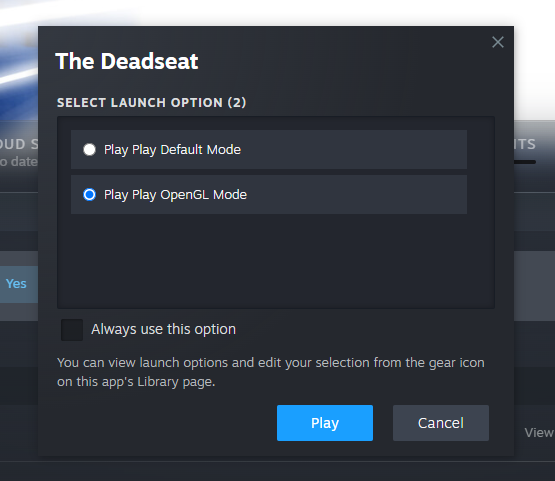Close the launch option dialog with X
Viewport: 555px width, 481px height.
coord(498,42)
